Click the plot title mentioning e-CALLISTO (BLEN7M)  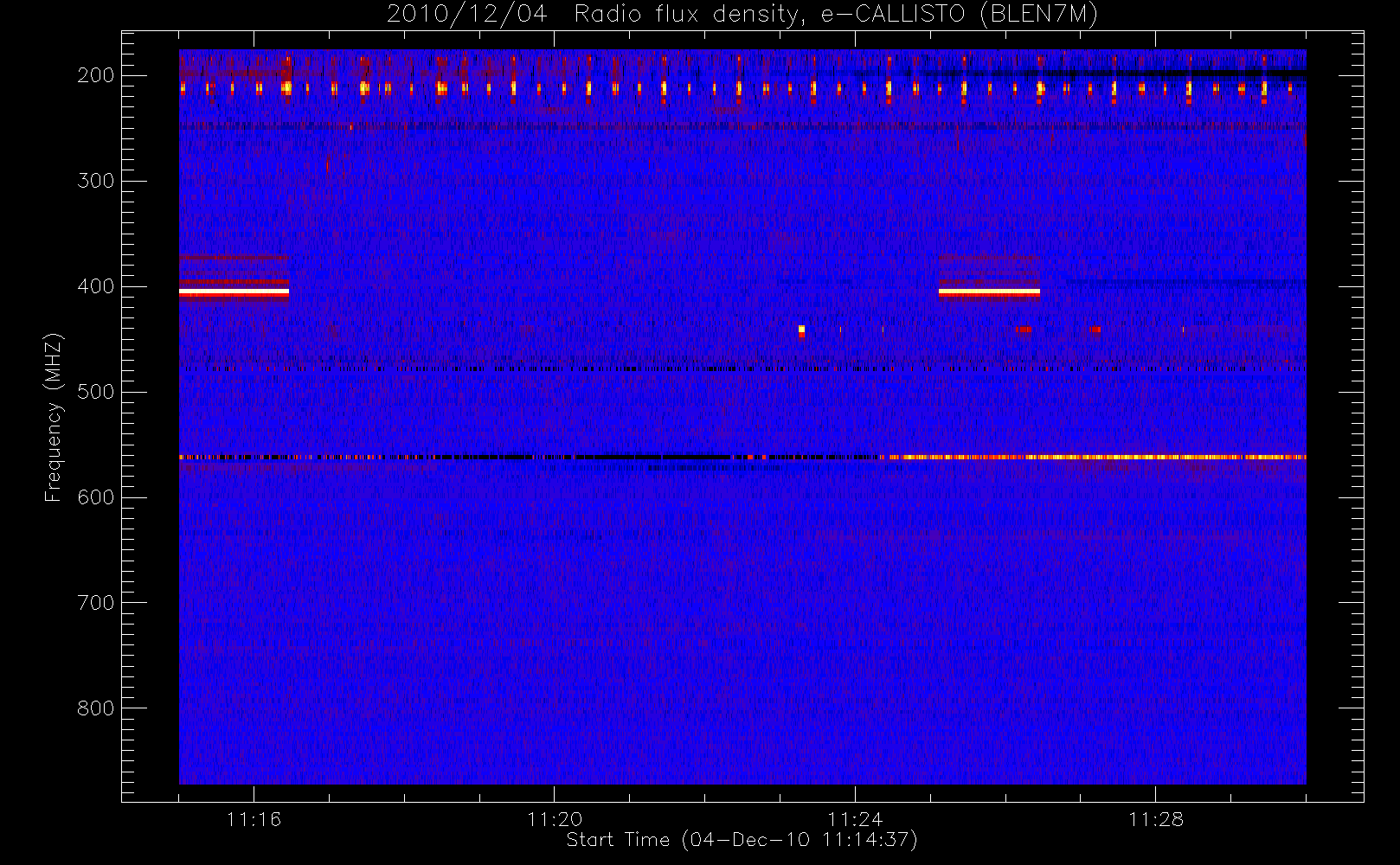(x=742, y=15)
